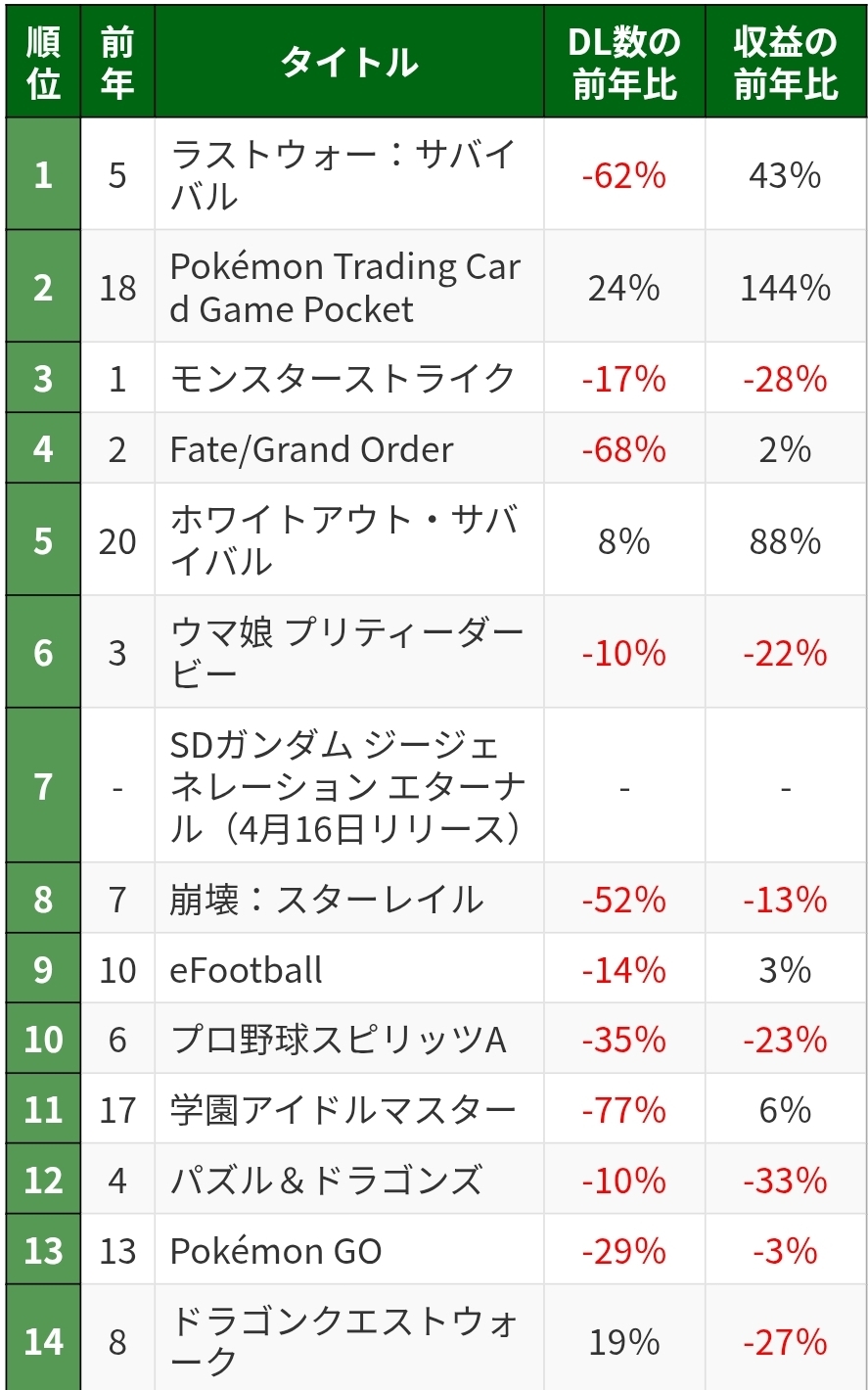The width and height of the screenshot is (868, 1390).
Task: Open the Fate/Grand Order title
Action: 311,449
